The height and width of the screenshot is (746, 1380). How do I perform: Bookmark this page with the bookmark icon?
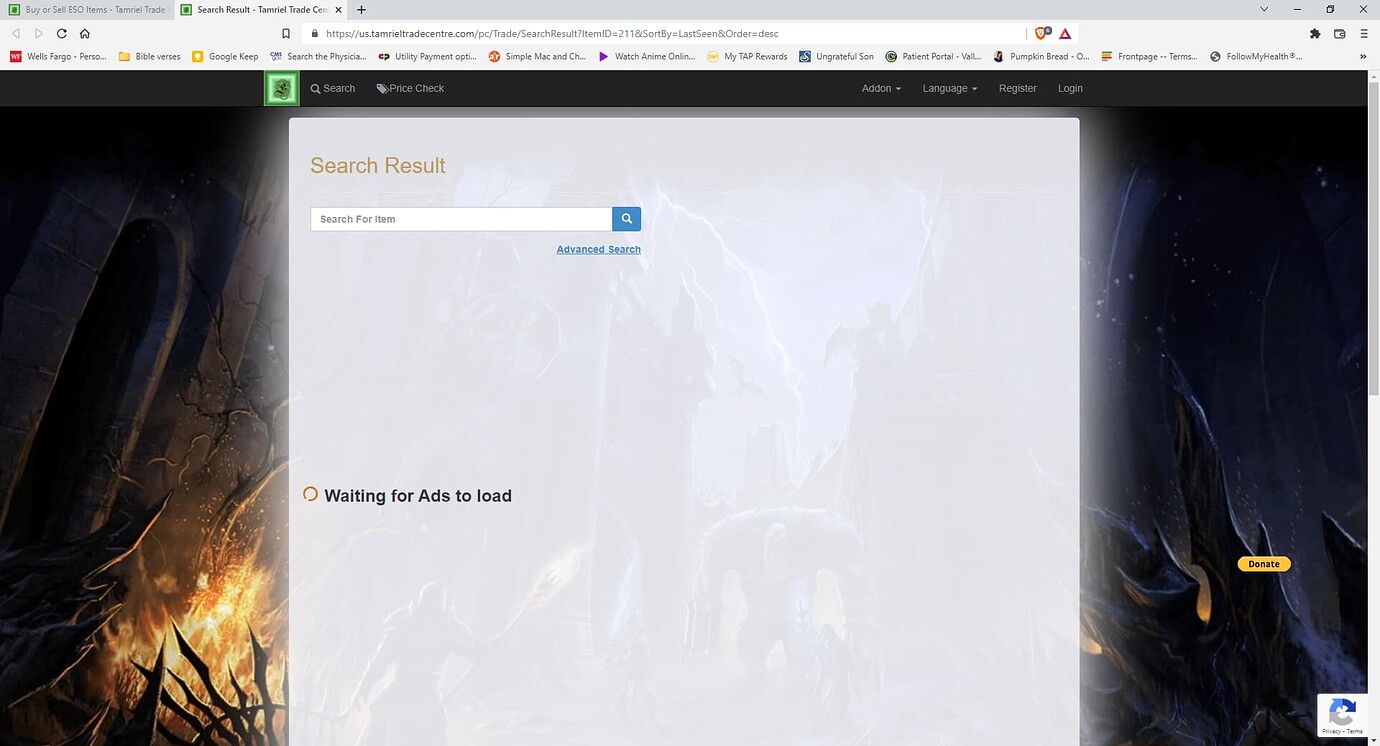click(x=286, y=33)
